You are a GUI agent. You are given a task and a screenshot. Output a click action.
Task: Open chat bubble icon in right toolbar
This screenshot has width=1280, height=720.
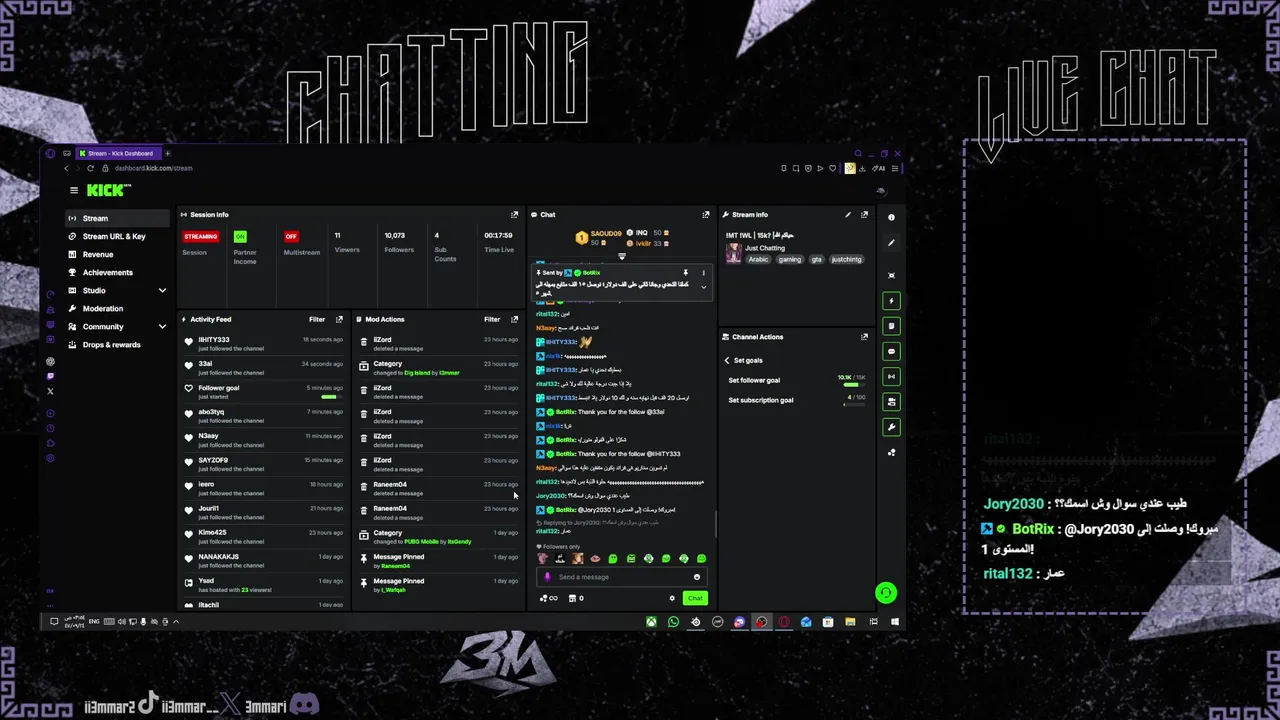[x=891, y=351]
